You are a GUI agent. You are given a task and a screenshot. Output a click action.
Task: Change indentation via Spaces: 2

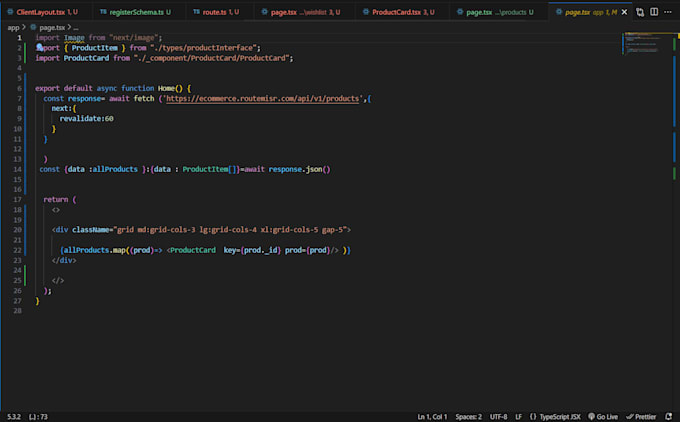[x=468, y=417]
